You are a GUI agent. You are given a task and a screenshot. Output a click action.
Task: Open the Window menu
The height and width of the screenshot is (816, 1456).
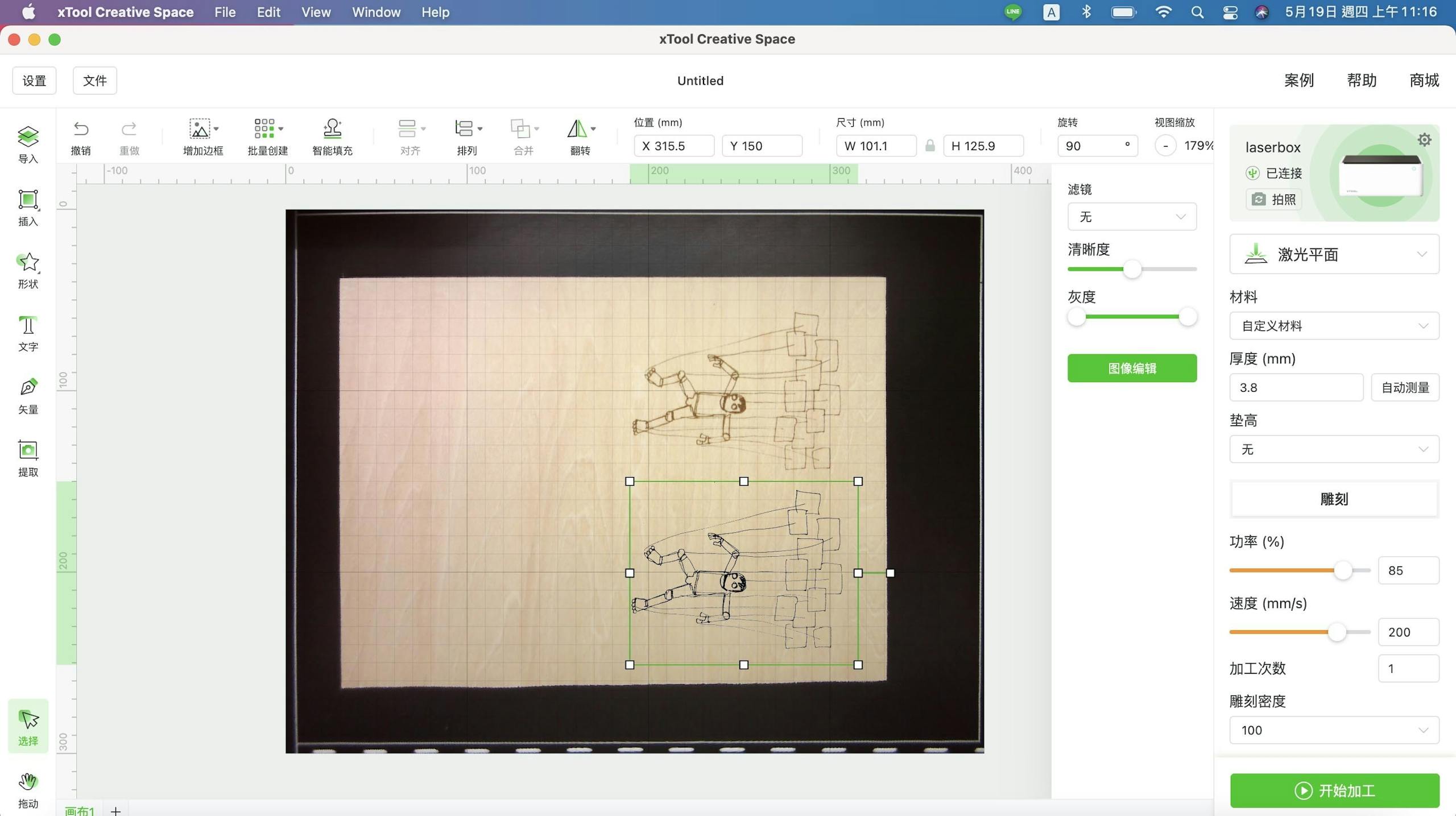click(376, 12)
